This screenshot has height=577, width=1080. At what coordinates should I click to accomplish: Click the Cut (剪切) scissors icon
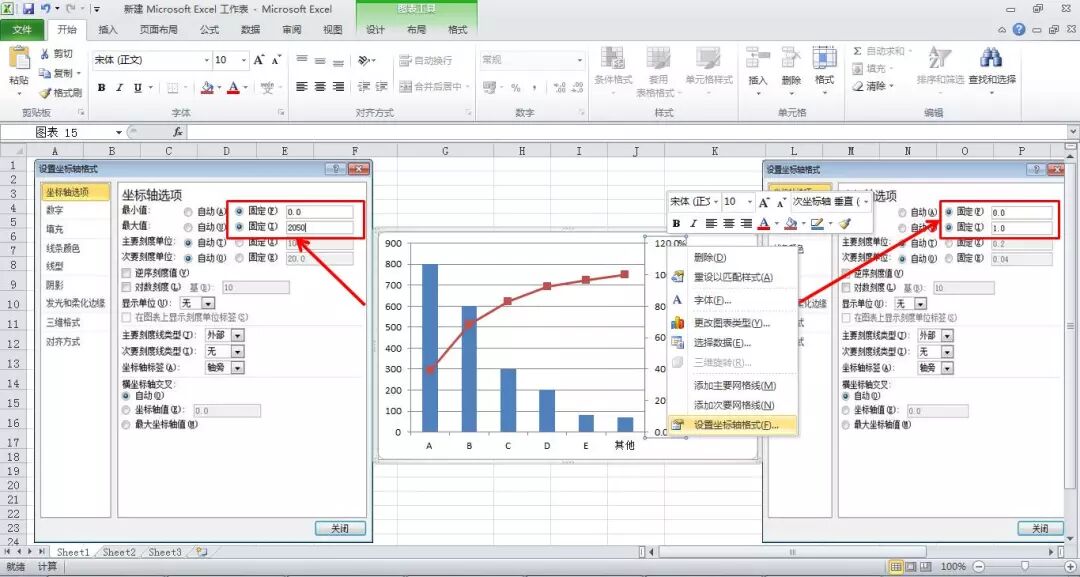pos(45,54)
